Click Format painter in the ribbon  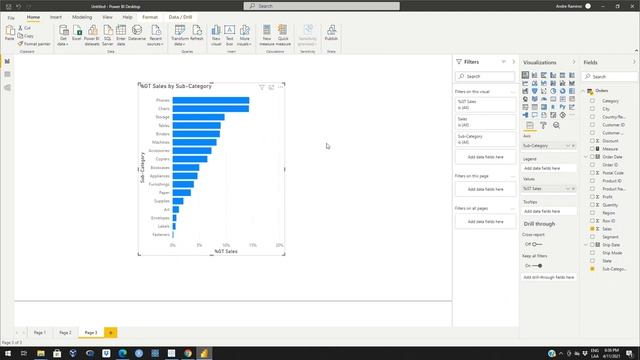(34, 44)
